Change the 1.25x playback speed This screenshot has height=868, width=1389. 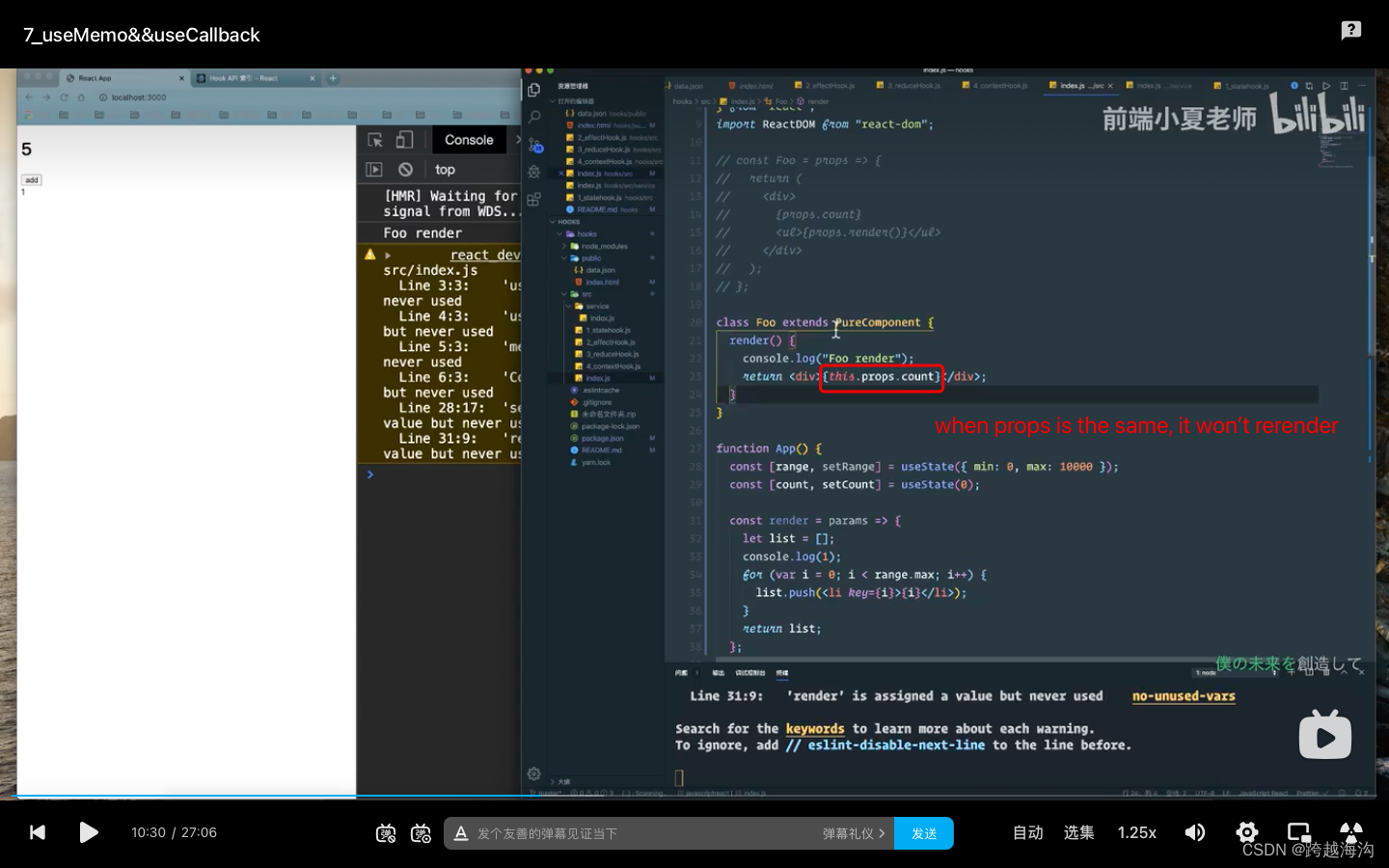pos(1136,832)
